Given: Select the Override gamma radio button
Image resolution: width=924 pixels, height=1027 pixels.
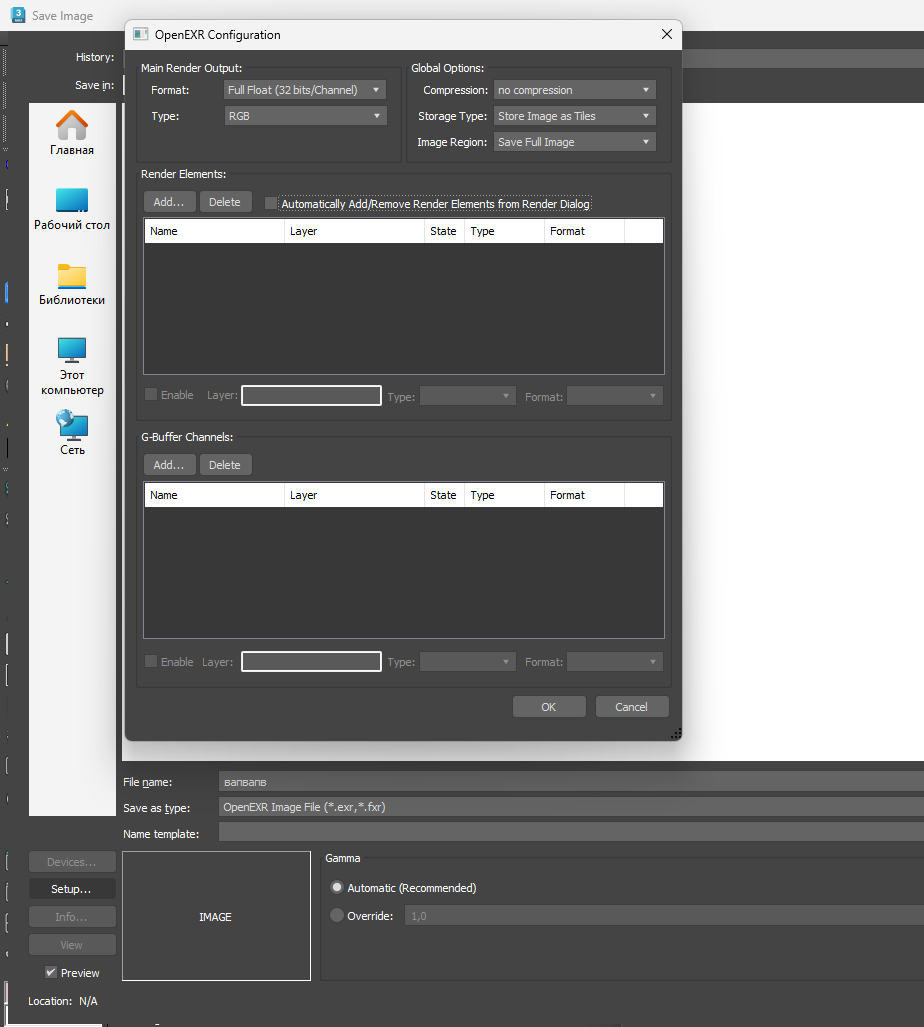Looking at the screenshot, I should pyautogui.click(x=337, y=915).
